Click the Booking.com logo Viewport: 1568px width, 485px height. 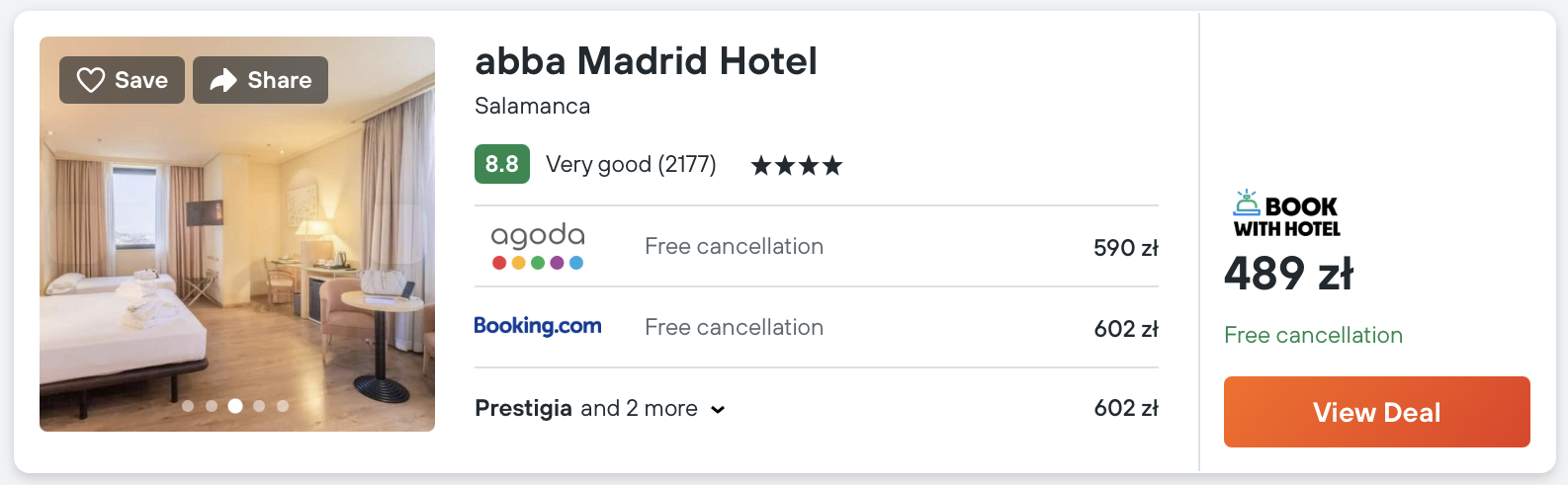pos(537,326)
